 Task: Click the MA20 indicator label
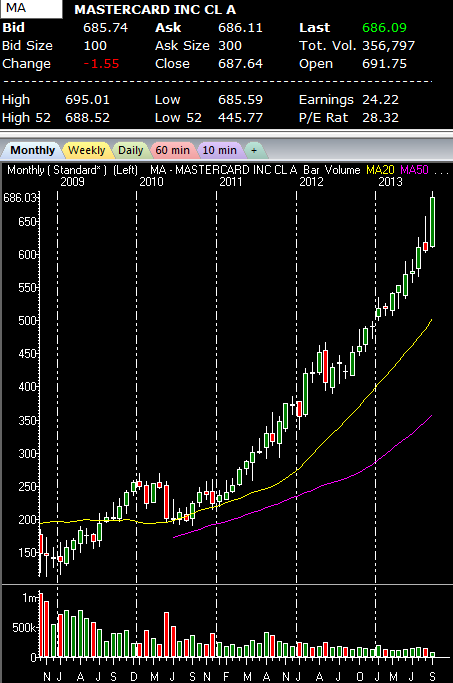(380, 170)
